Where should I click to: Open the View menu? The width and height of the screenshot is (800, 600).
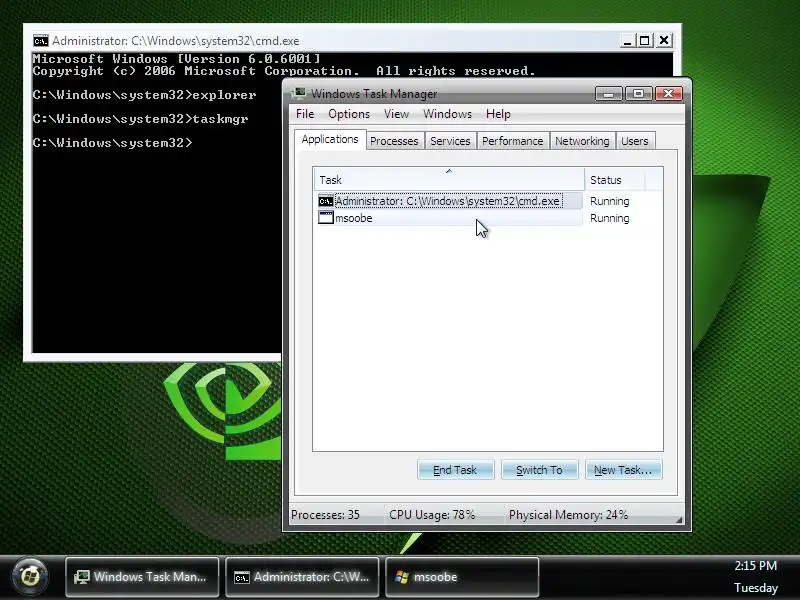[396, 114]
